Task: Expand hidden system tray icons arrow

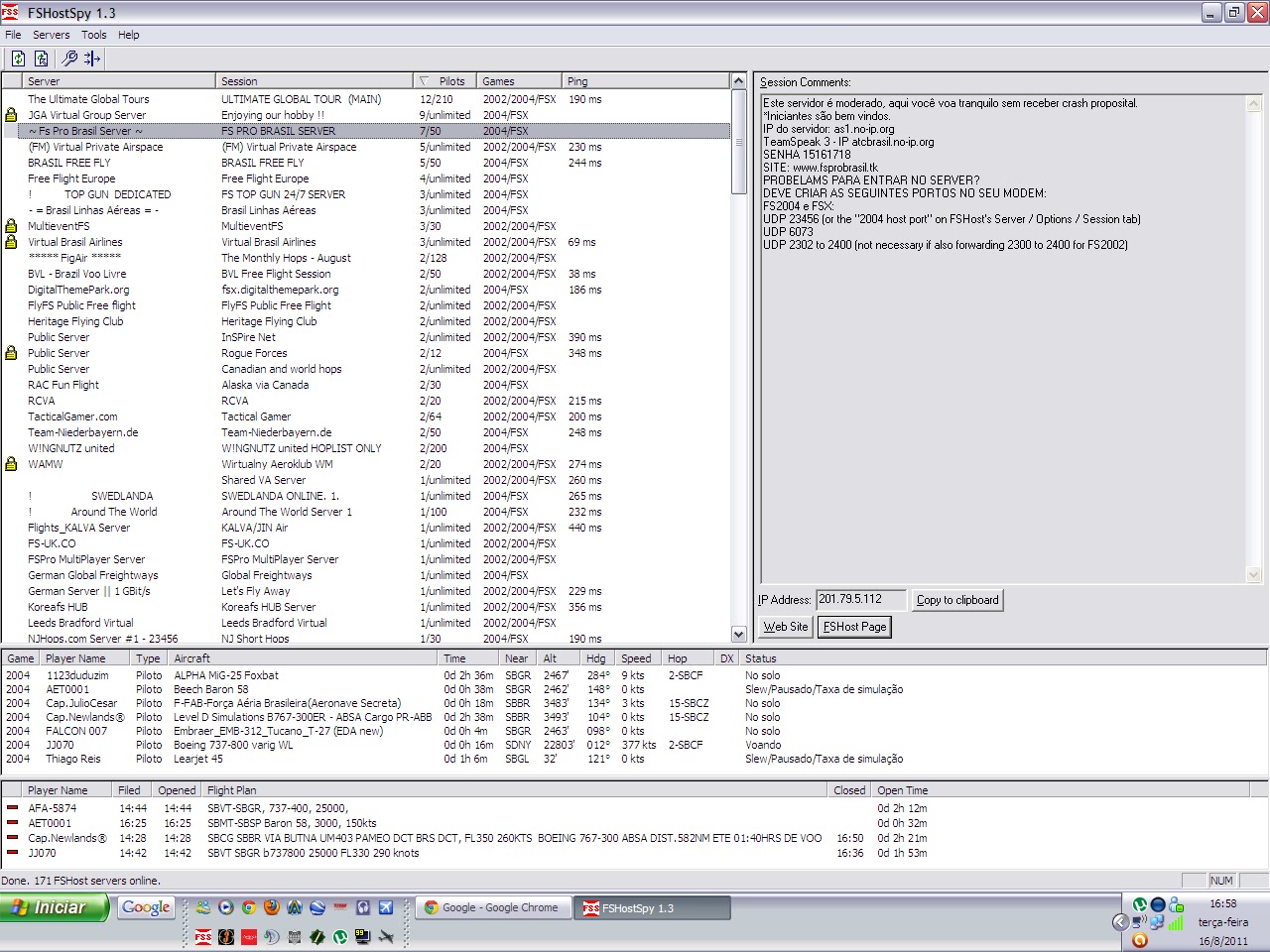Action: (1120, 922)
